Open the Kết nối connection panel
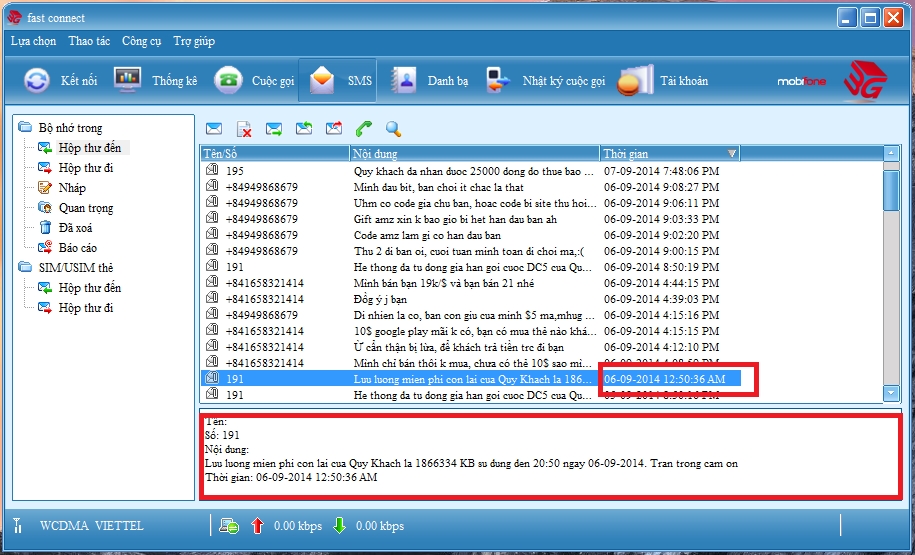Screen dimensions: 915x555 (61, 81)
